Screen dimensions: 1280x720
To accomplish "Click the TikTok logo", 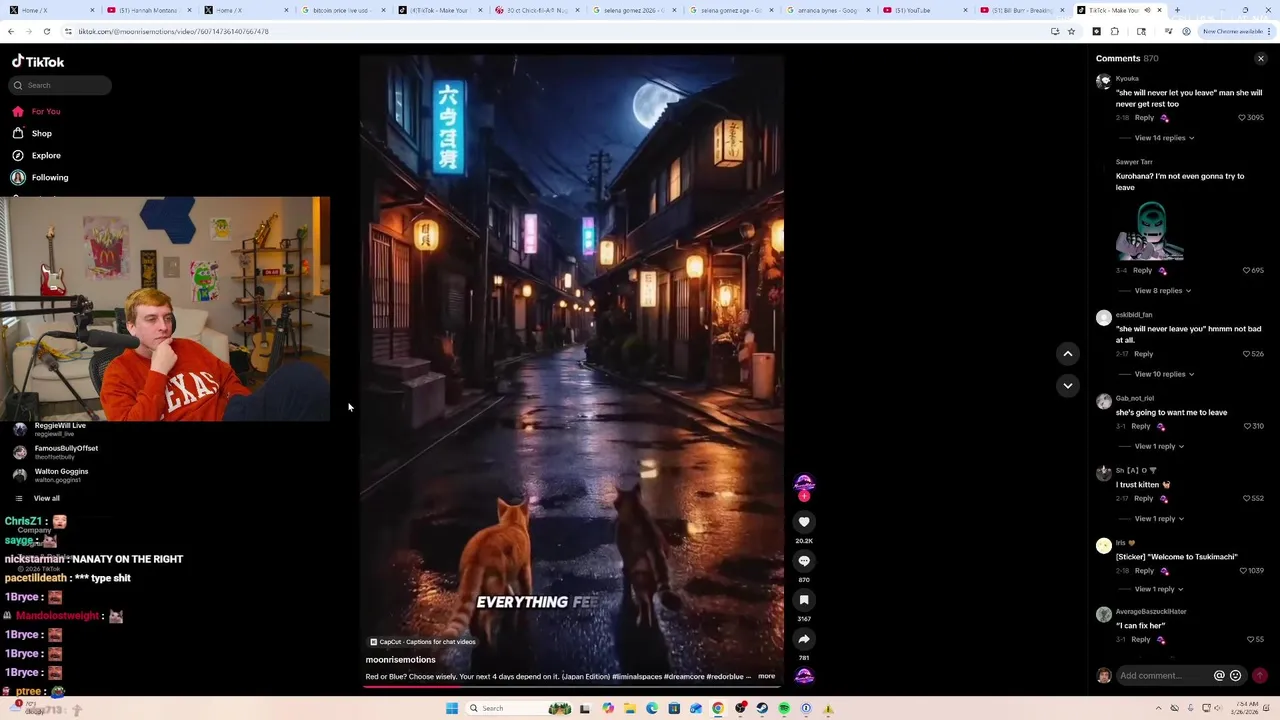I will point(38,61).
